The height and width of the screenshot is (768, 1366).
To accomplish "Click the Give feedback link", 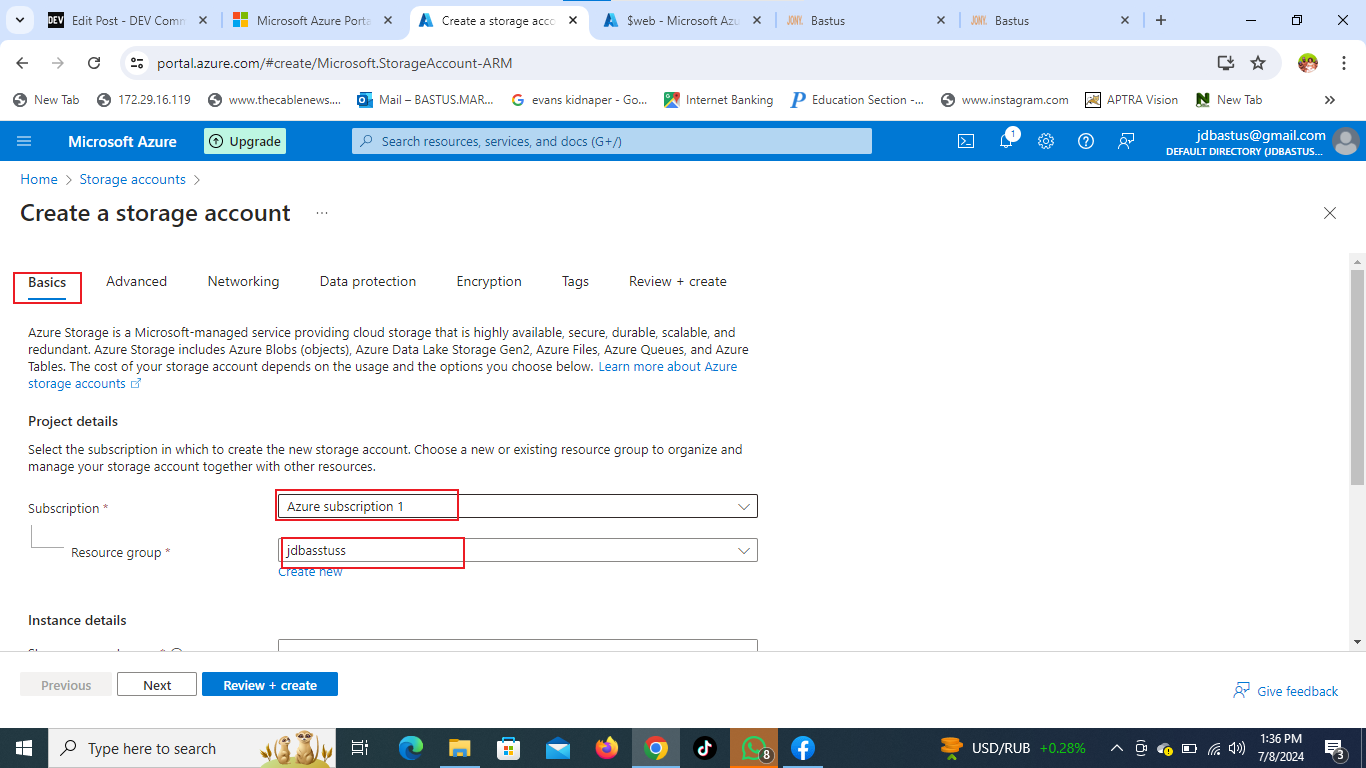I will pos(1286,691).
